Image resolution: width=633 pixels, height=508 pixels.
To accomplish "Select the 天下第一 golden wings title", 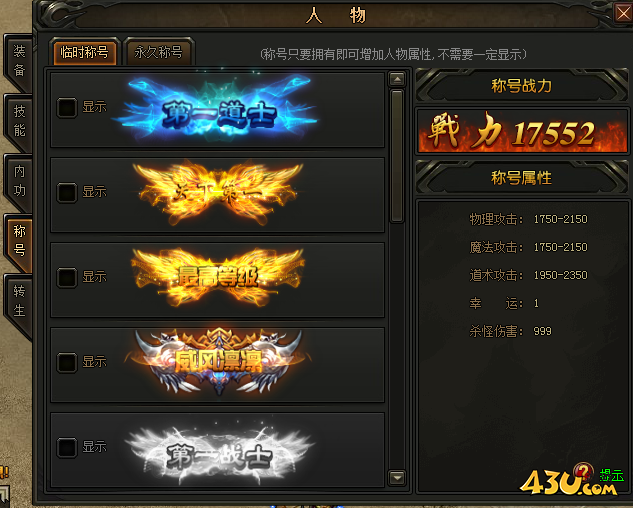I will pyautogui.click(x=218, y=194).
